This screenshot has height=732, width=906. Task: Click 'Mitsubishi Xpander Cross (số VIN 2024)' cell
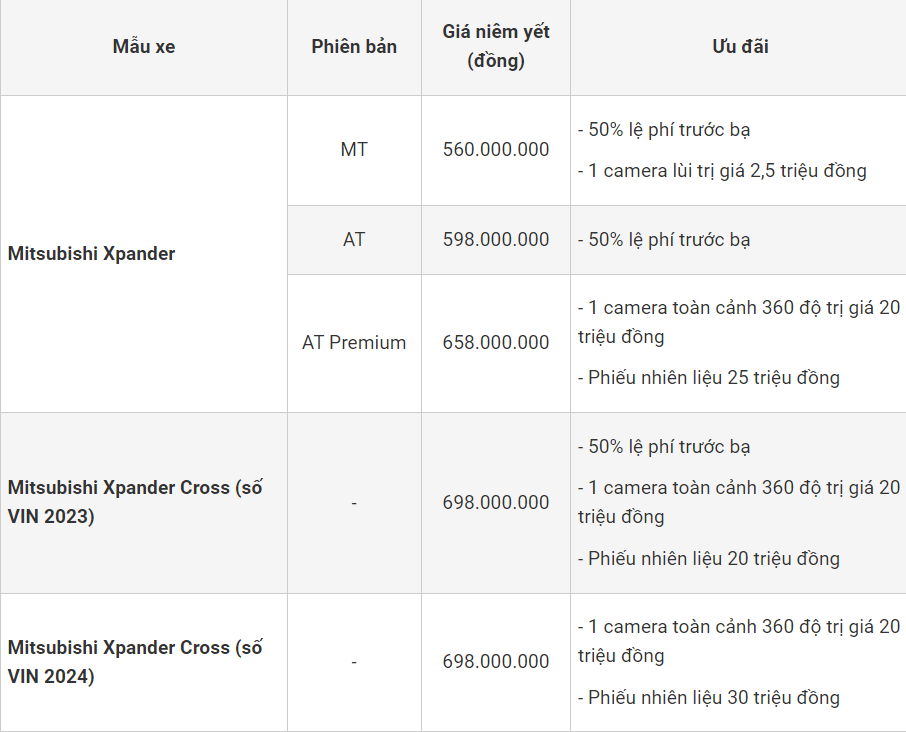point(135,662)
